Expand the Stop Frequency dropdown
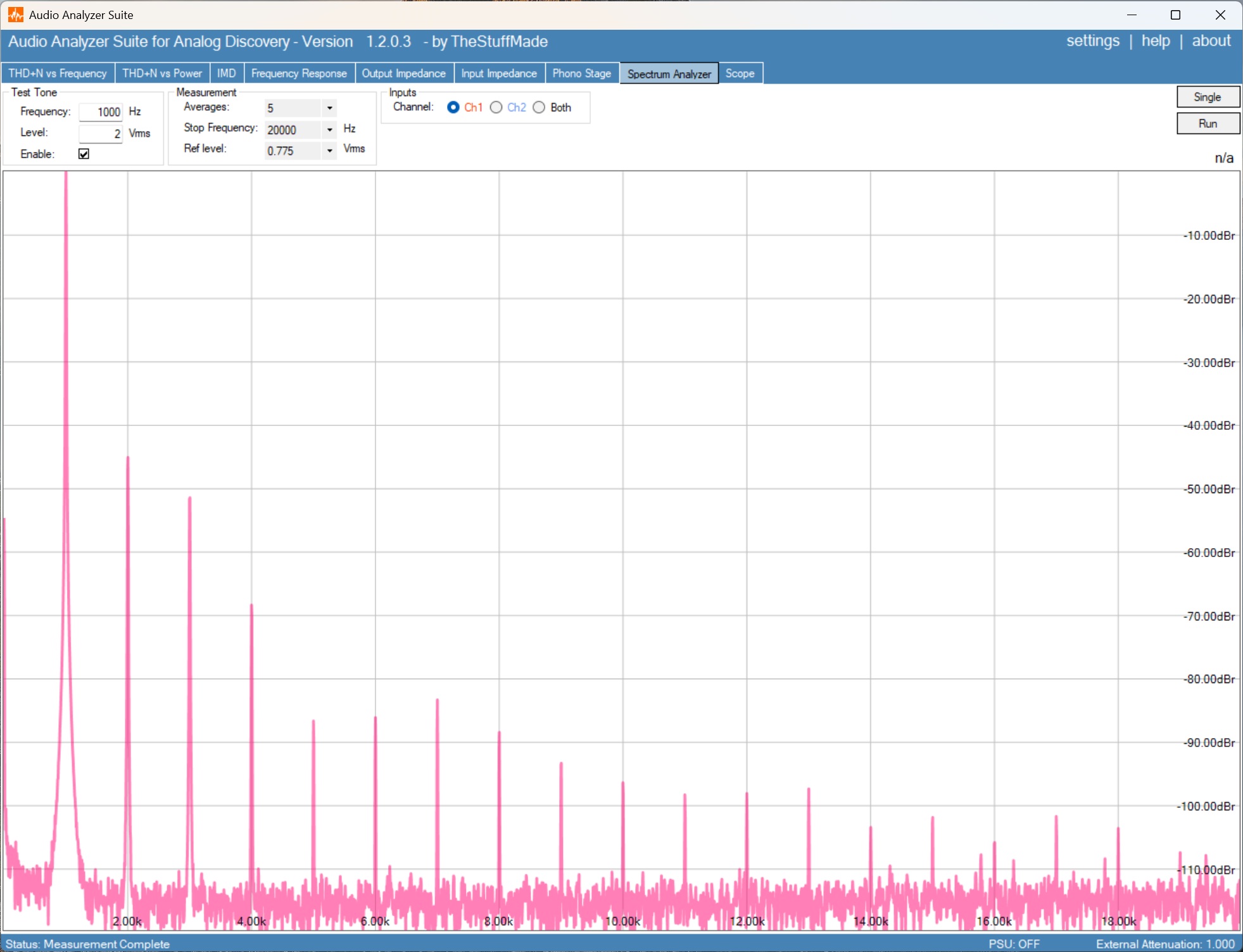Screen dimensions: 1243x952 [329, 130]
